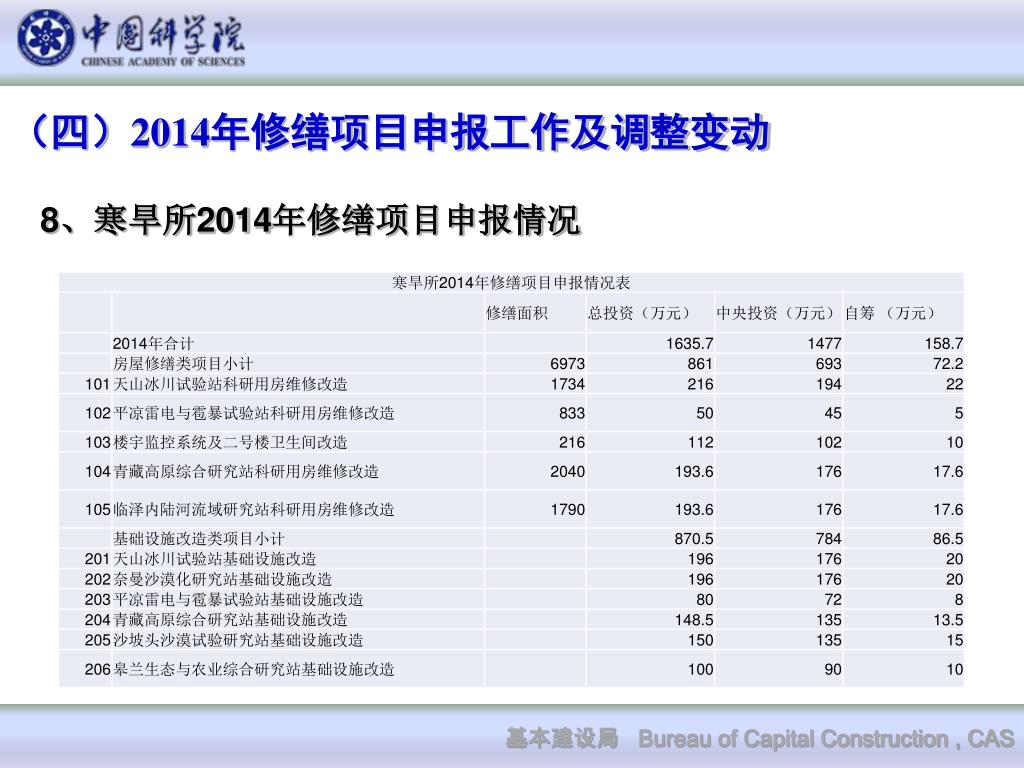
Task: Click CHINESE ACADEMY OF SCIENCES caption
Action: [x=163, y=61]
